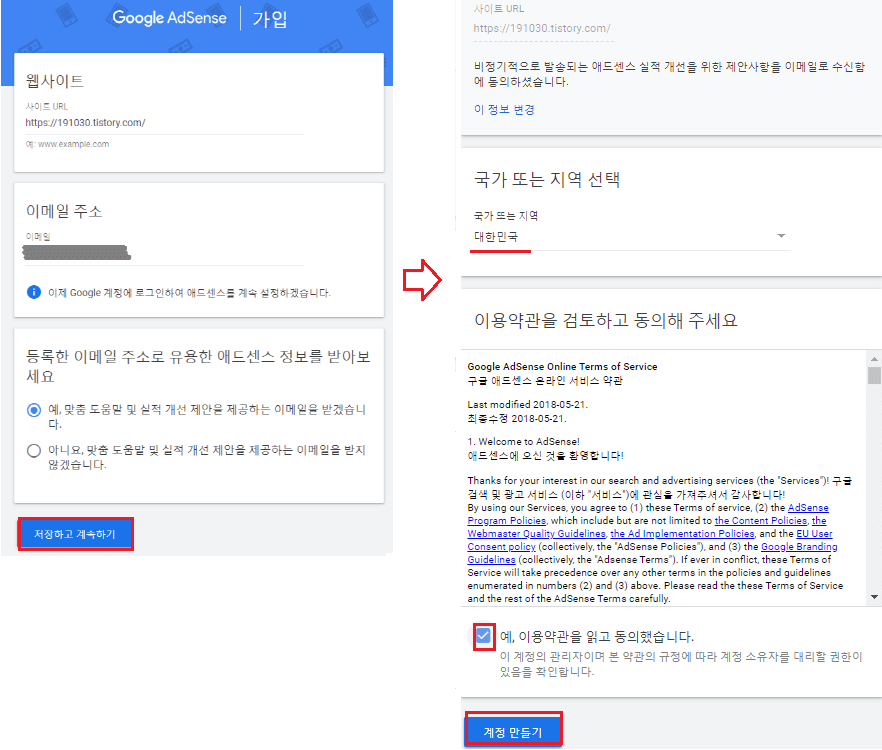882x750 pixels.
Task: Open 'the Ad Implementation Policies' link
Action: 682,533
